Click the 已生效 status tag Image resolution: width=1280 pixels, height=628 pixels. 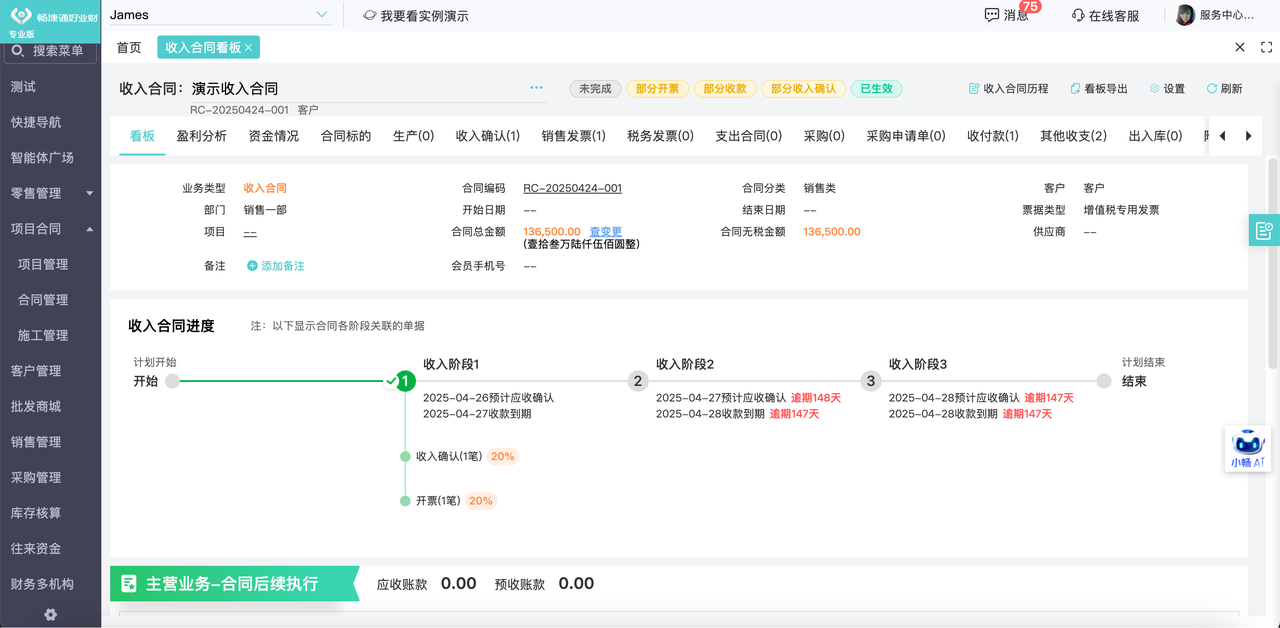click(877, 89)
